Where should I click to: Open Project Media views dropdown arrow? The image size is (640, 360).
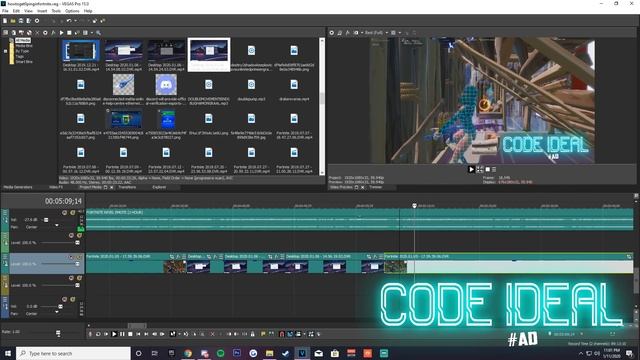[x=92, y=33]
